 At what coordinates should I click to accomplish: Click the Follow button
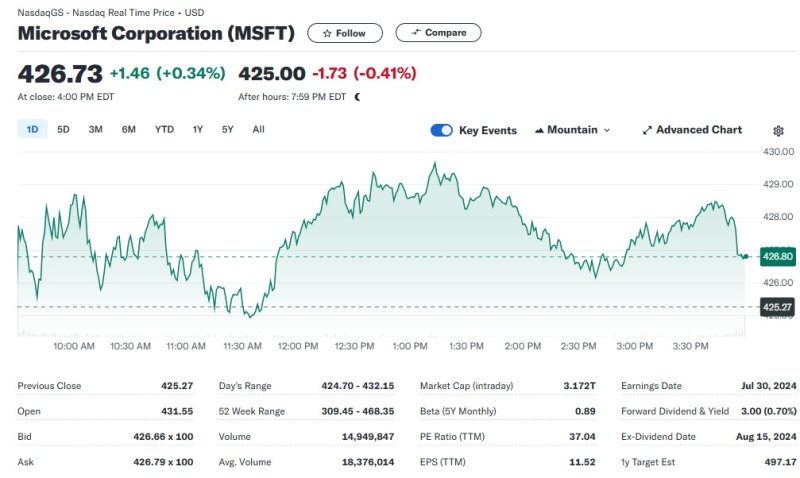pos(344,33)
